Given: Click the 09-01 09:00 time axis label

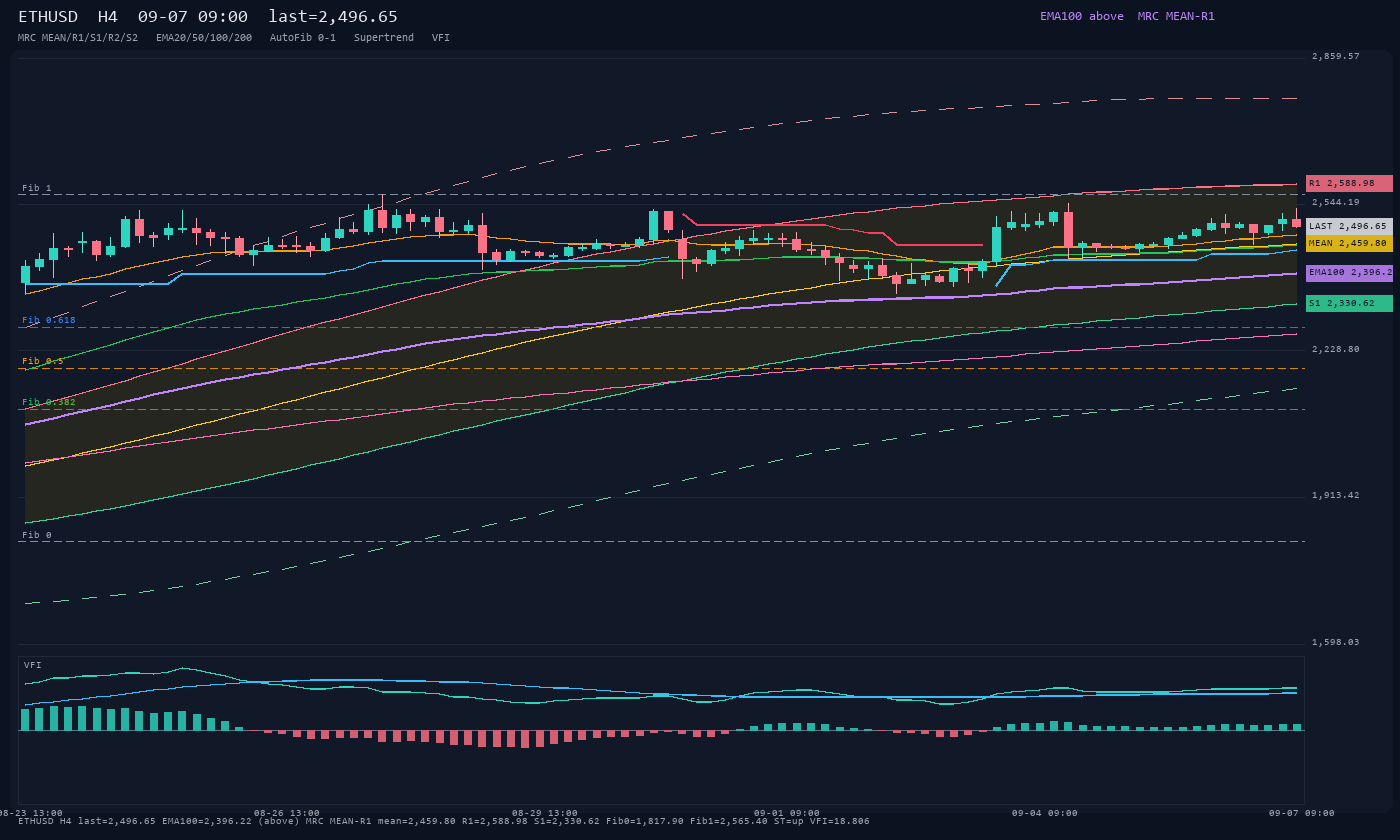Looking at the screenshot, I should point(787,813).
